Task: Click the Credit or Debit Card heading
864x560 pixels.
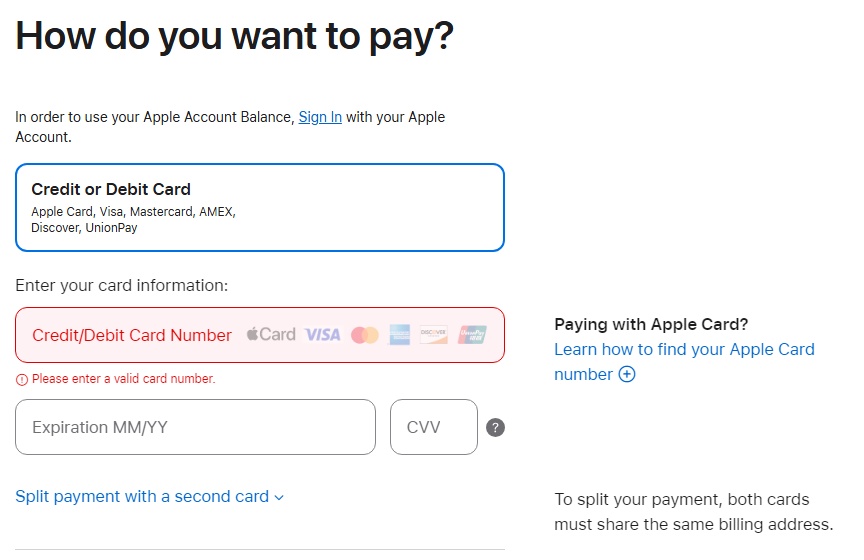Action: tap(111, 189)
